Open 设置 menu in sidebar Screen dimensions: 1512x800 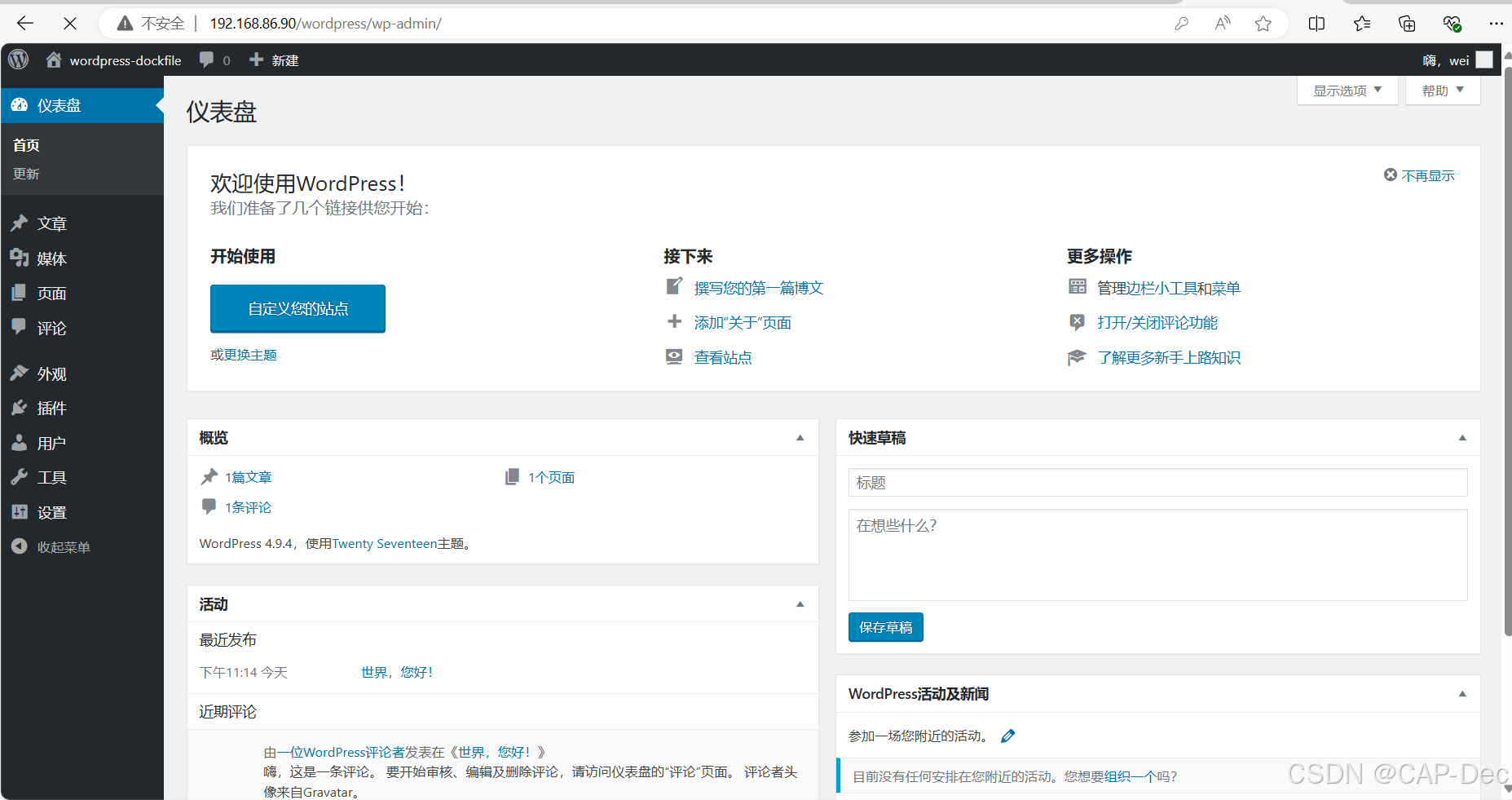point(82,513)
